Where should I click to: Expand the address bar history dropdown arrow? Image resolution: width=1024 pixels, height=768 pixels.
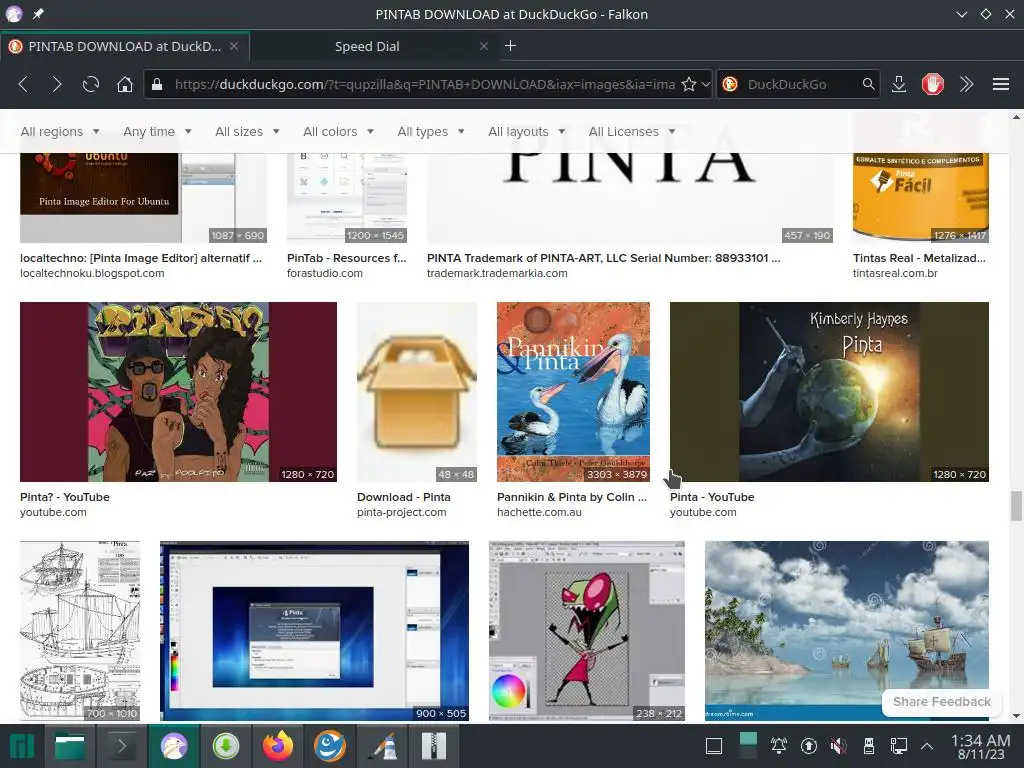(705, 84)
